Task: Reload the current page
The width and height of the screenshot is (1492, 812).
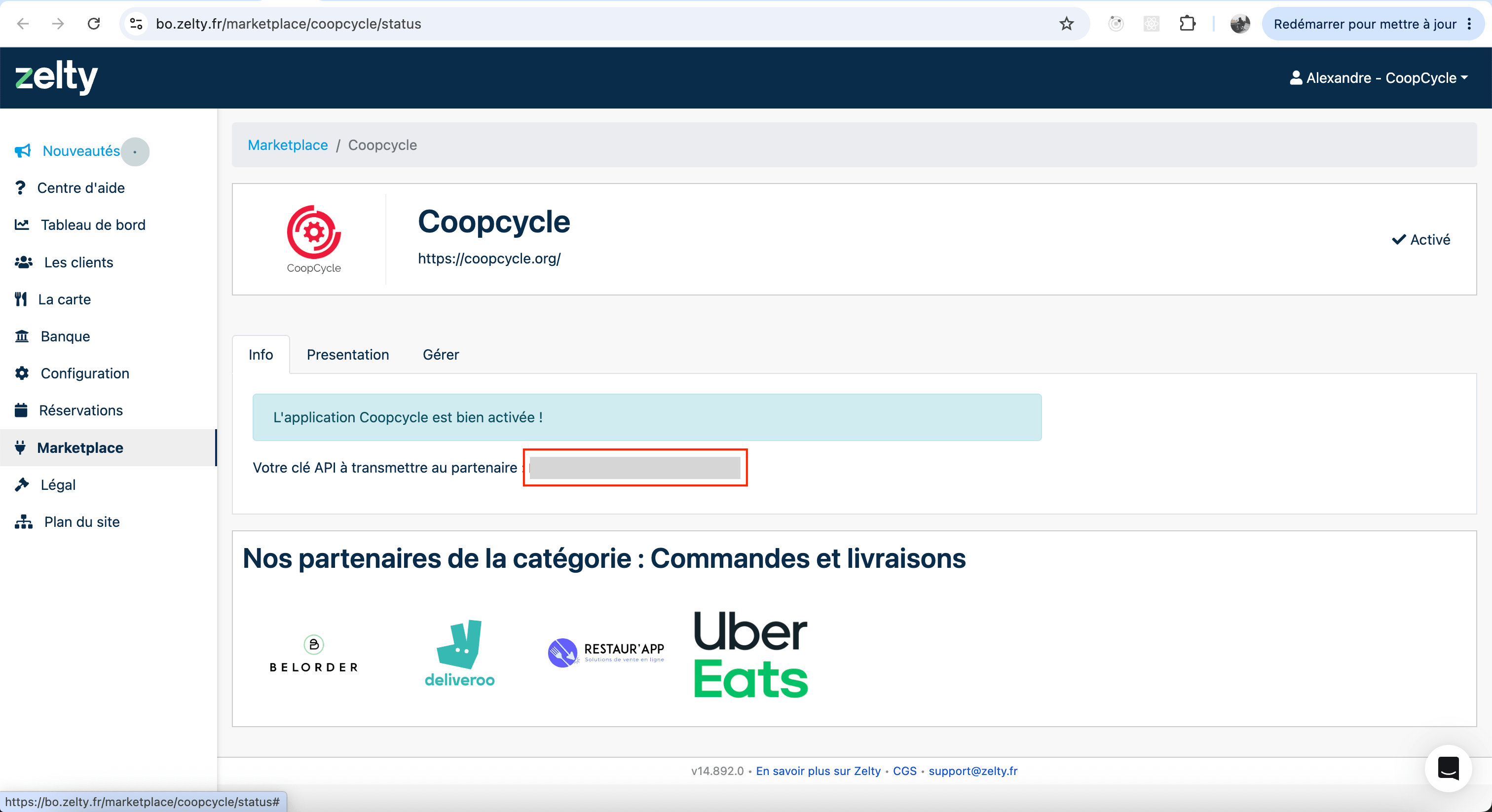Action: 94,24
